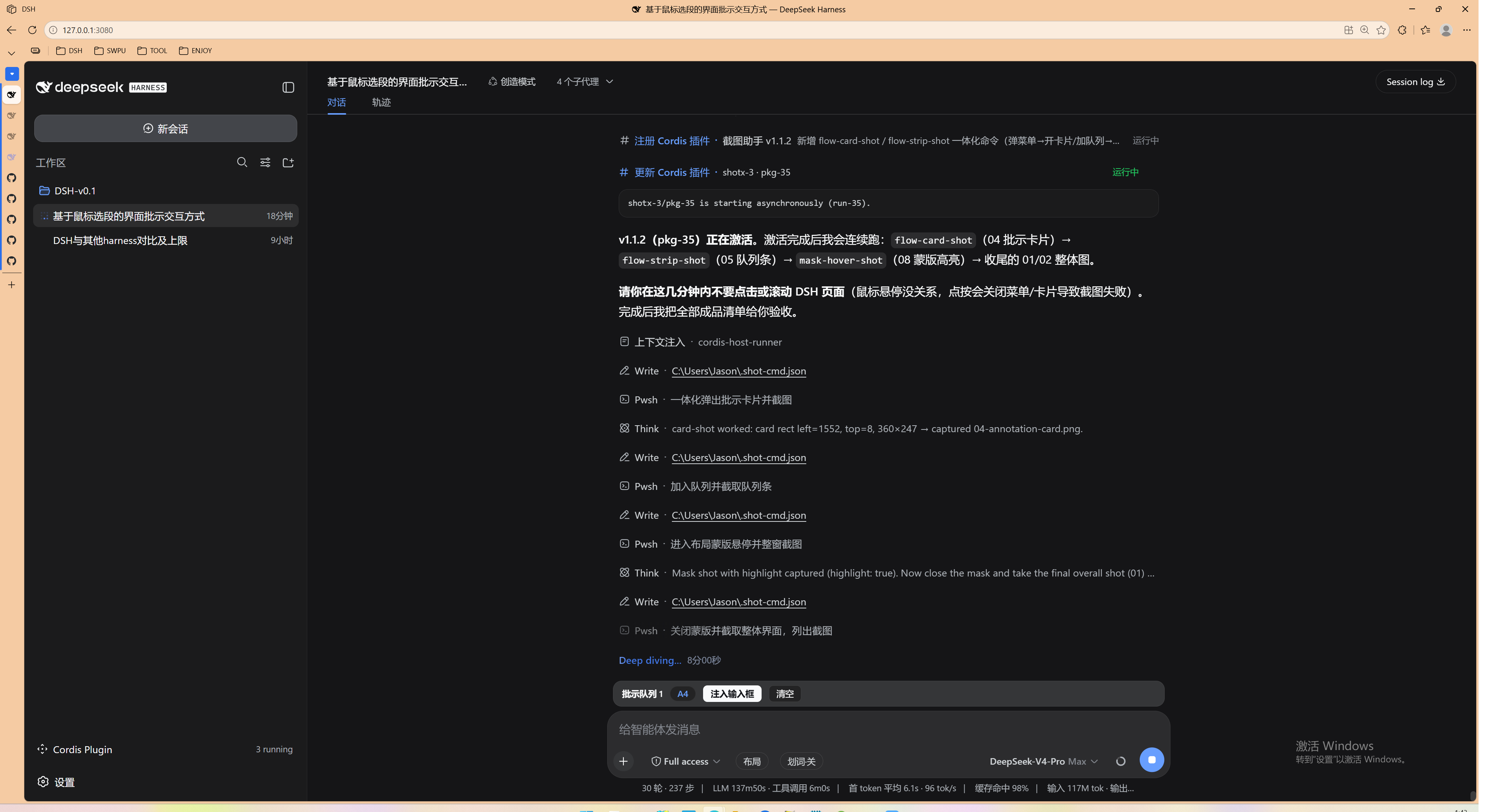The width and height of the screenshot is (1487, 812).
Task: Click the site info icon in address bar
Action: click(x=53, y=30)
